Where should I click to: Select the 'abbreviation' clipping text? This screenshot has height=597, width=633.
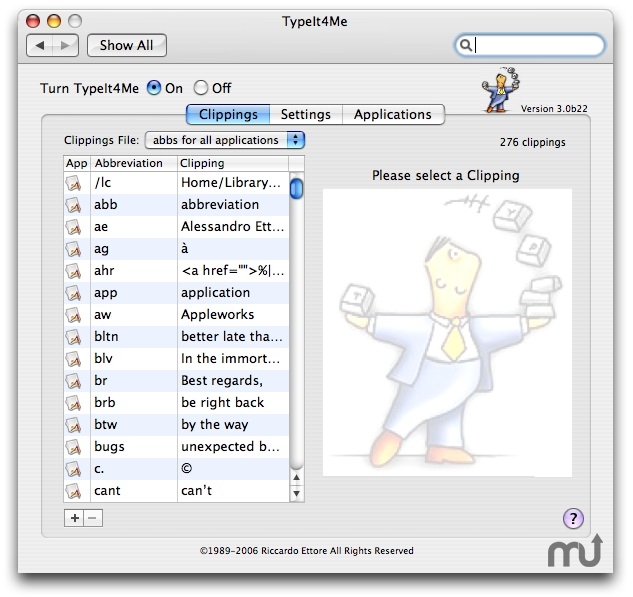click(220, 205)
